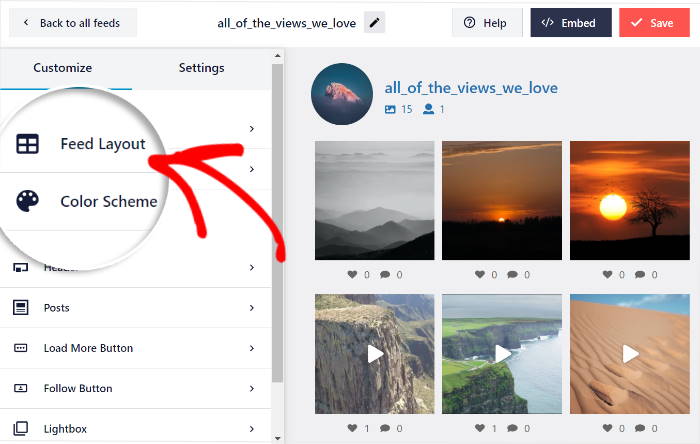The width and height of the screenshot is (700, 444).
Task: Play the rocky cliff video
Action: point(375,354)
